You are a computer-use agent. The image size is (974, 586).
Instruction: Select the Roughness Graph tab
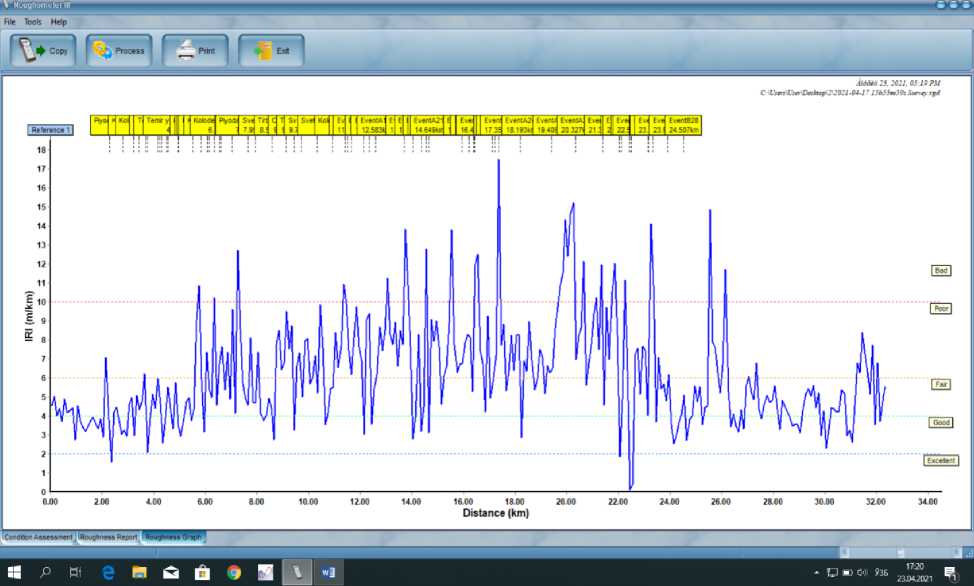[x=173, y=537]
